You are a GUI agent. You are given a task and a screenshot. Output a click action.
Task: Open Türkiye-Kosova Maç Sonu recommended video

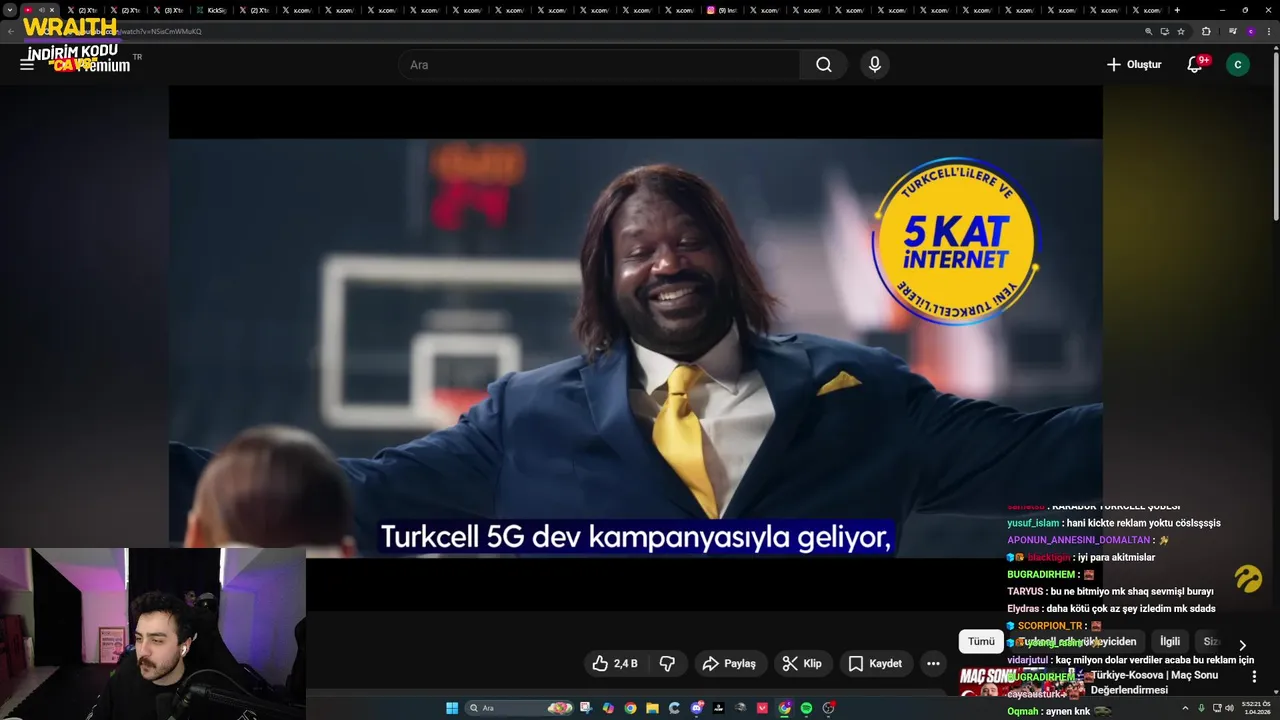pos(1154,682)
